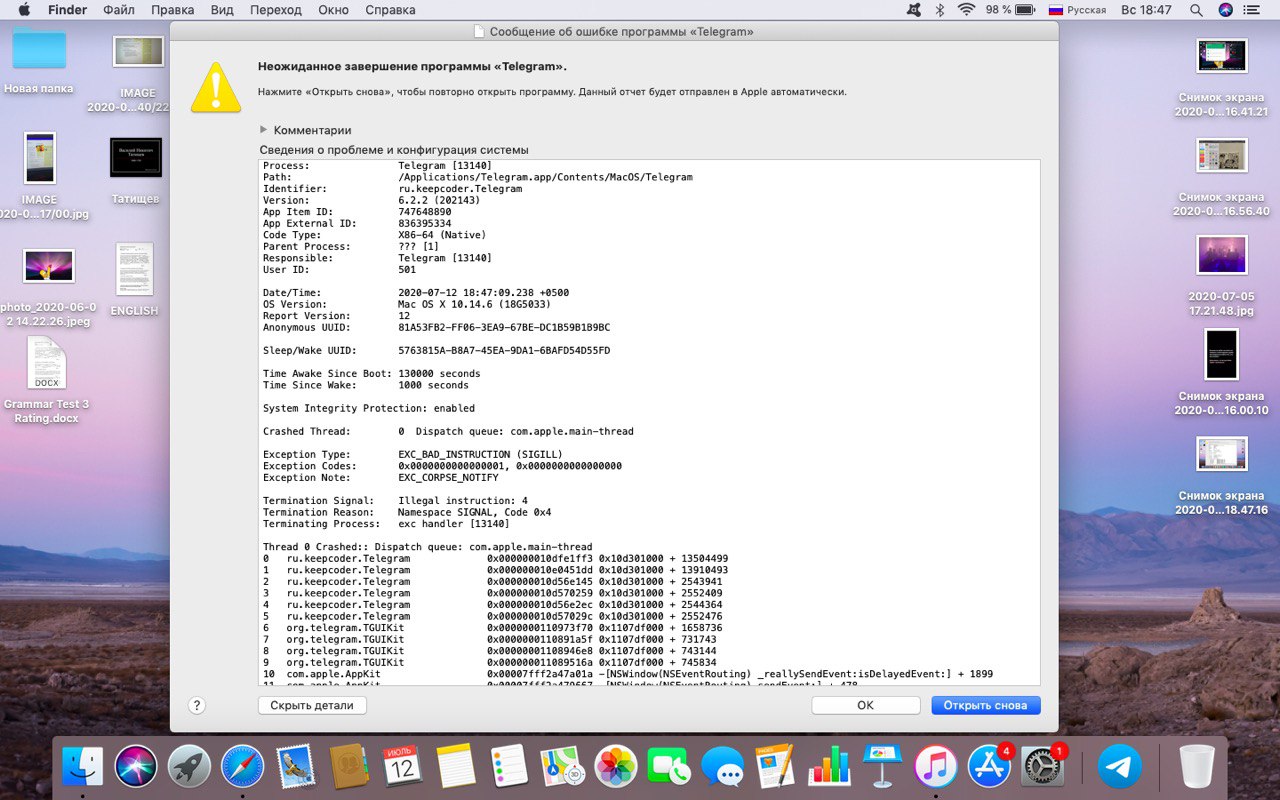Open Messages blue bubble icon in Dock
The image size is (1280, 800).
click(722, 767)
